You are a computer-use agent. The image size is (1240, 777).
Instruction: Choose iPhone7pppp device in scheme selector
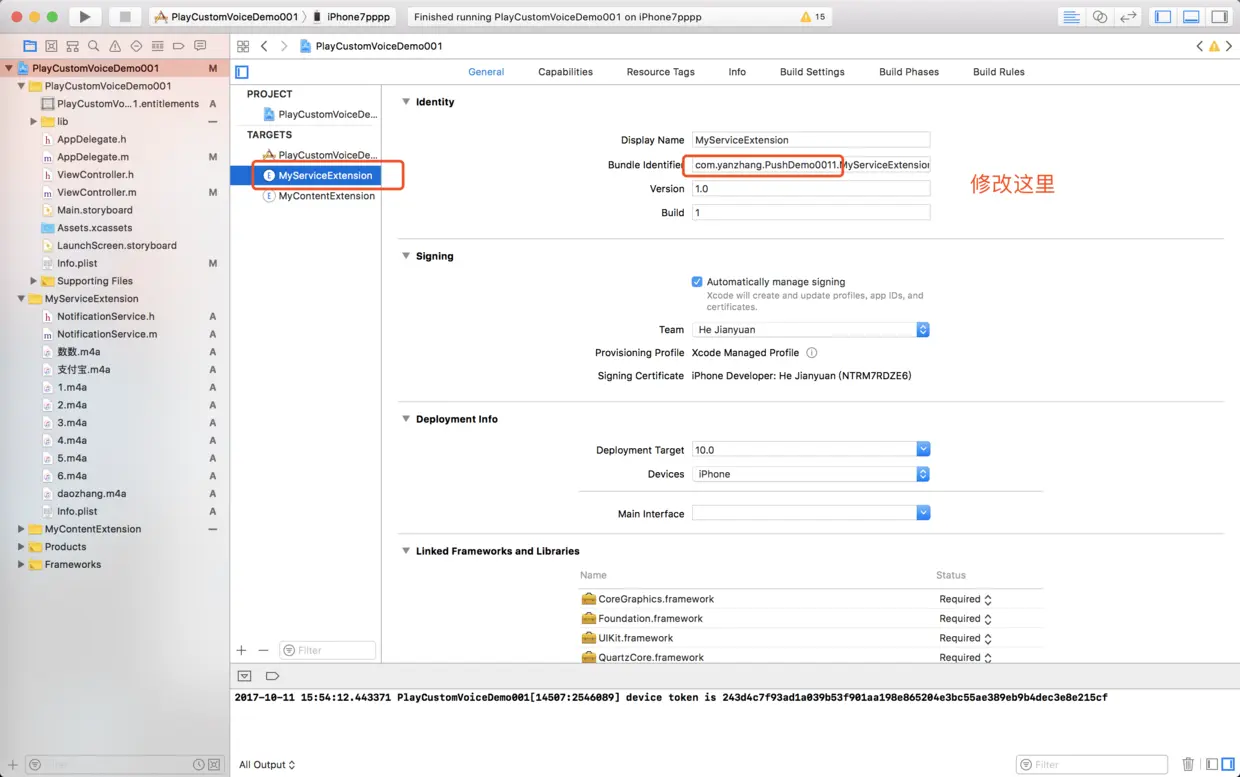(x=351, y=17)
